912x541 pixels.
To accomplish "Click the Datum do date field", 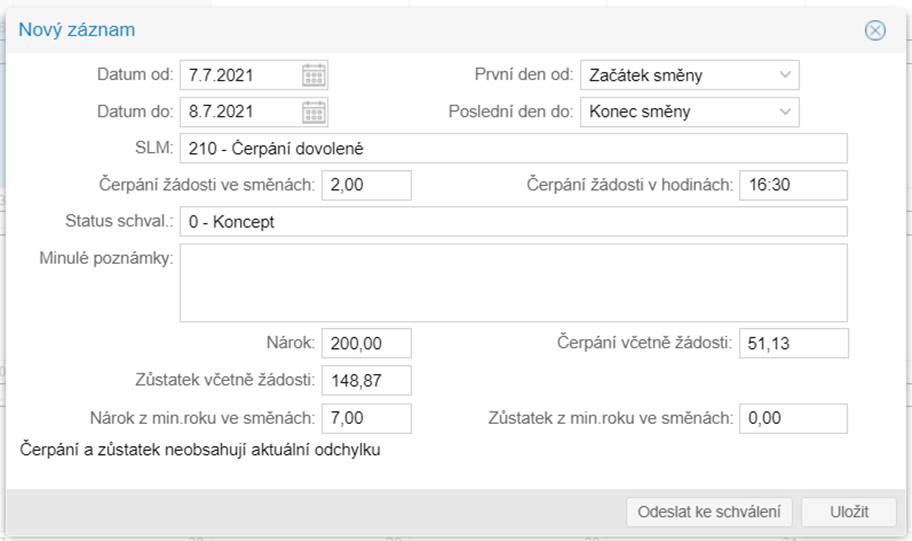I will pos(240,111).
